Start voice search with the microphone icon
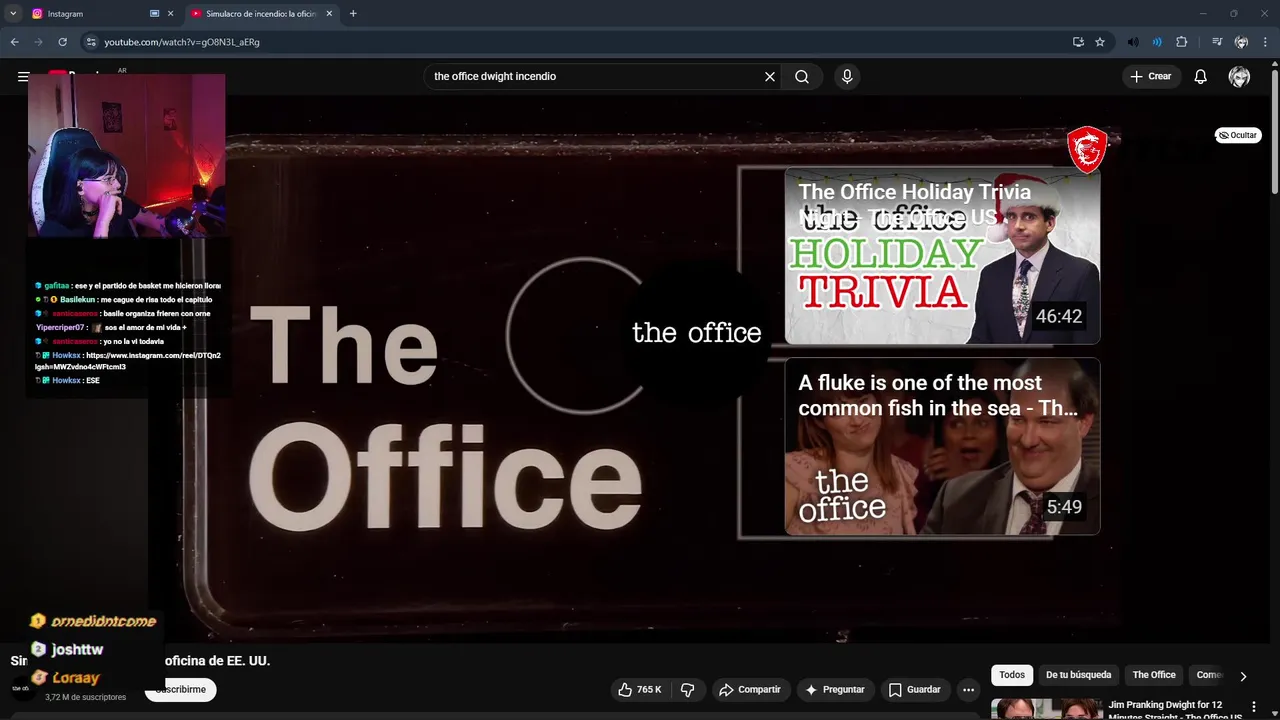1280x720 pixels. click(x=847, y=76)
